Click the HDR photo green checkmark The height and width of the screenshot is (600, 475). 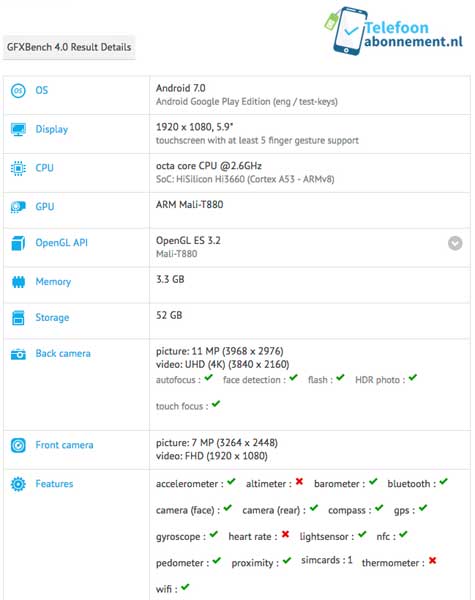413,378
